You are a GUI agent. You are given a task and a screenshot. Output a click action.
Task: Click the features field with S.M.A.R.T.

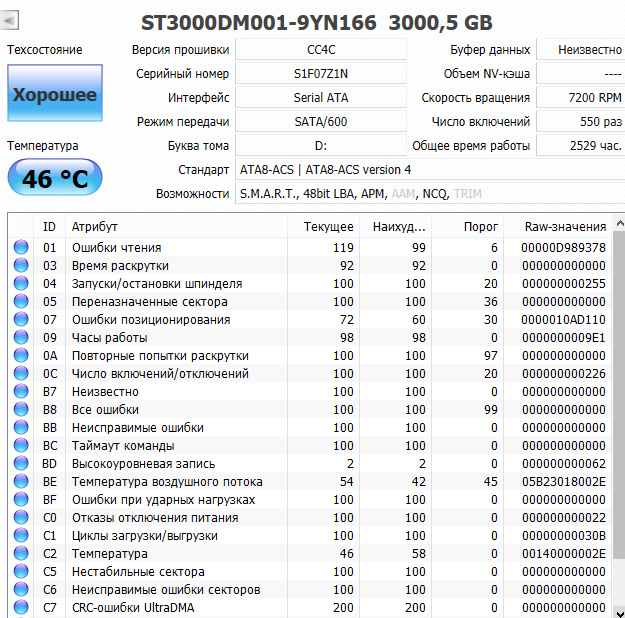click(x=430, y=193)
